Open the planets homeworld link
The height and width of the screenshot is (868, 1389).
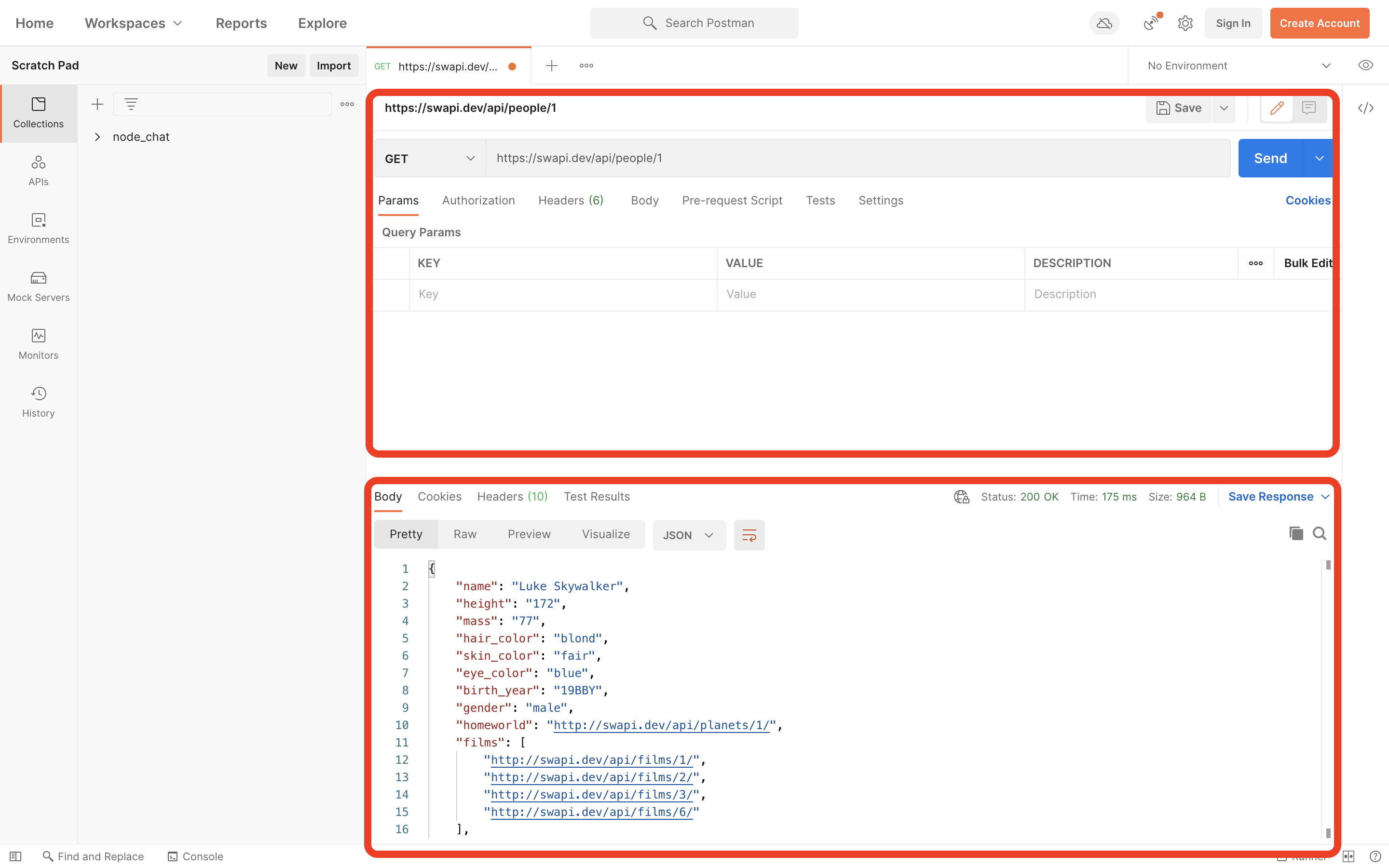click(x=661, y=725)
